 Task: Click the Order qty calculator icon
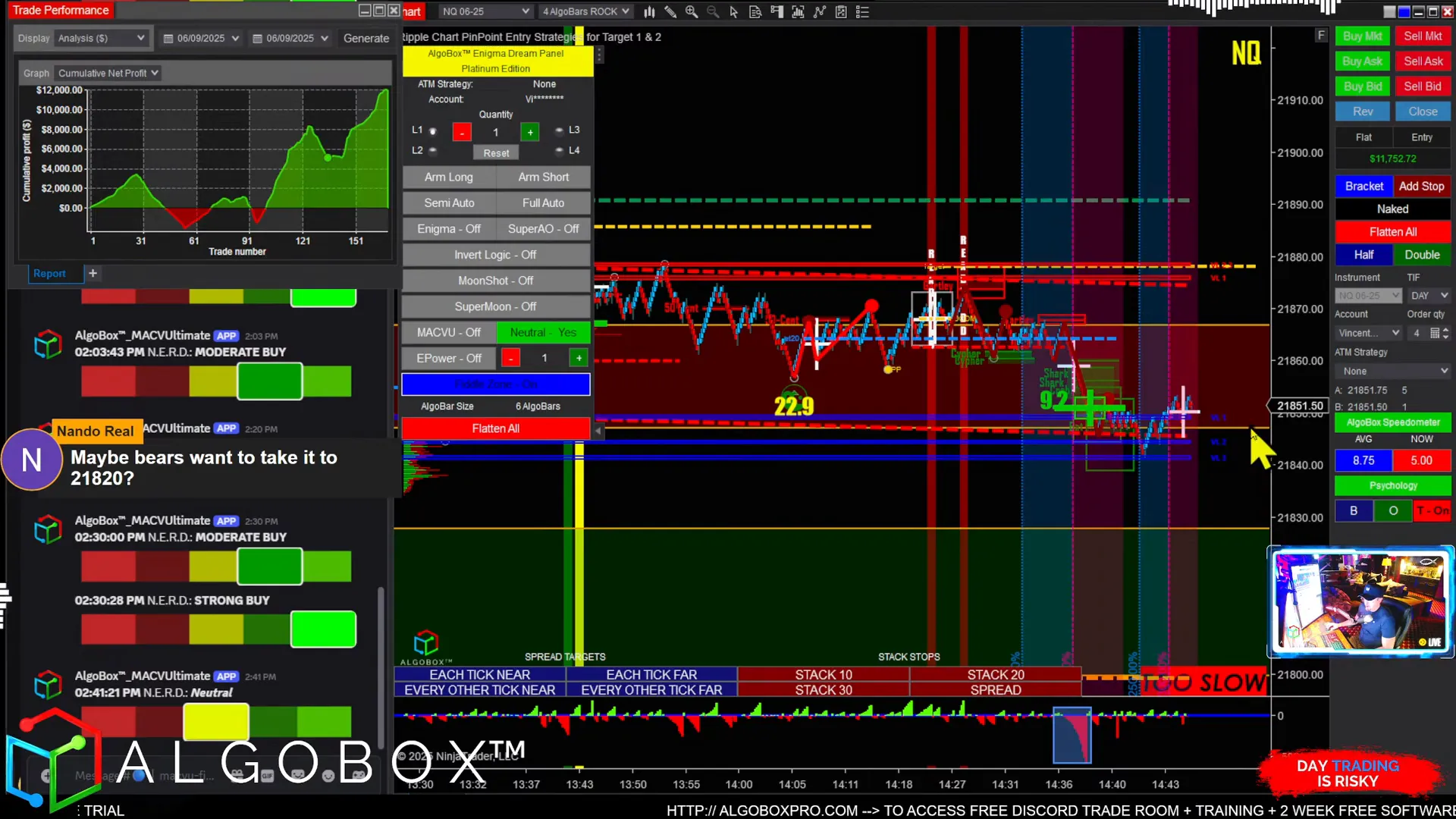[1435, 333]
